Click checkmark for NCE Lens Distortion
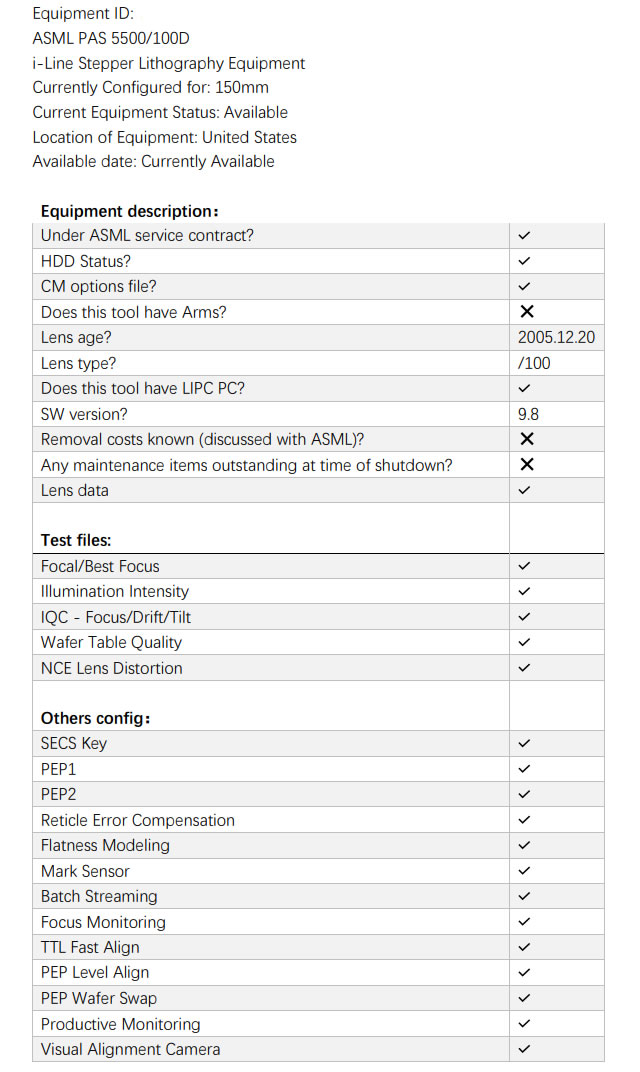Image resolution: width=640 pixels, height=1072 pixels. pyautogui.click(x=524, y=668)
